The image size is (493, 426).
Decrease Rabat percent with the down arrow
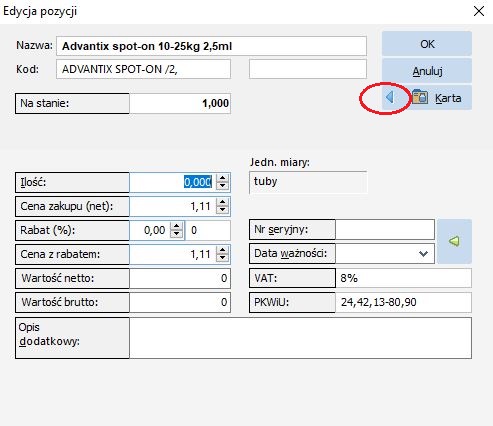[176, 234]
